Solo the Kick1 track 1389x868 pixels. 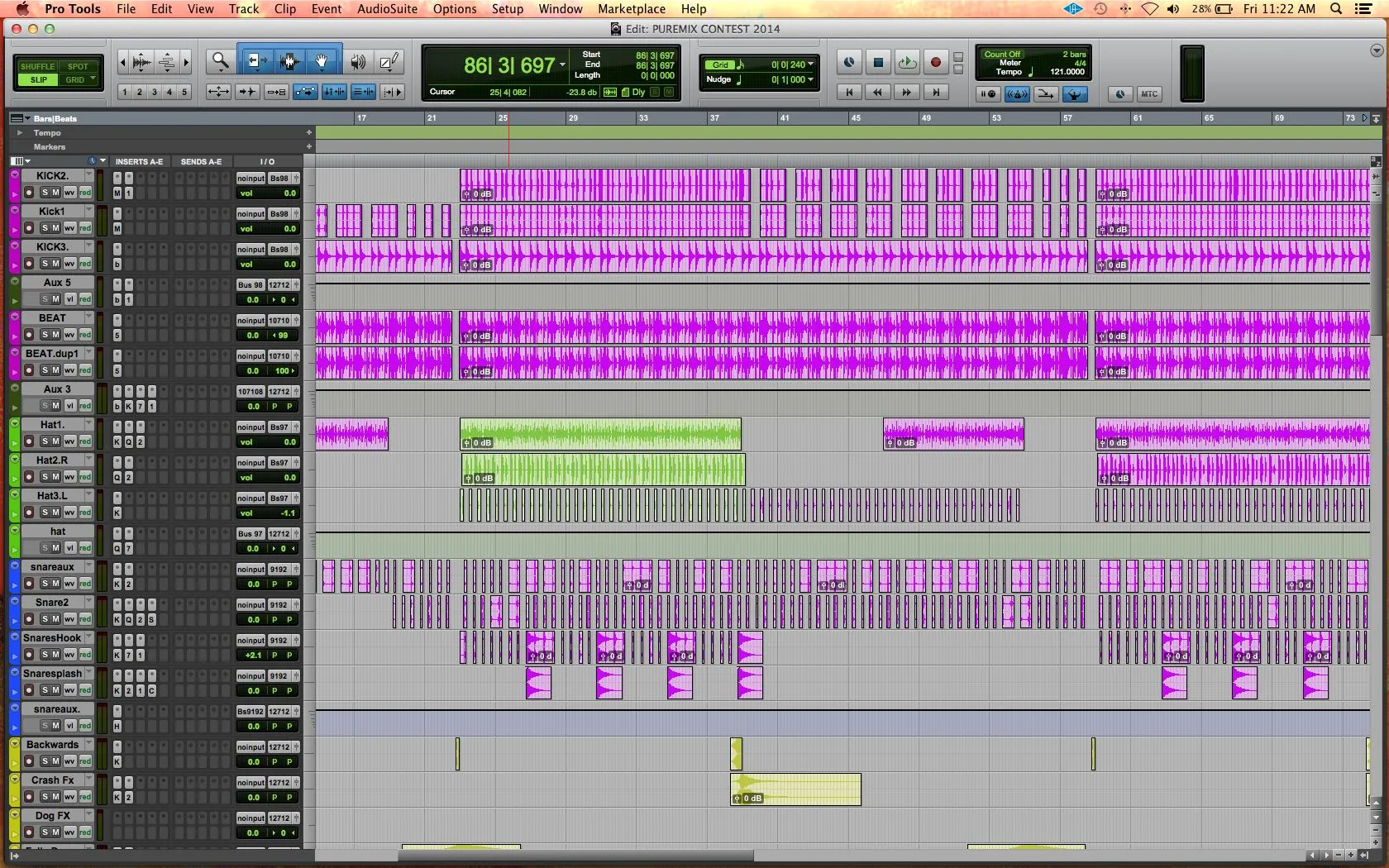45,227
